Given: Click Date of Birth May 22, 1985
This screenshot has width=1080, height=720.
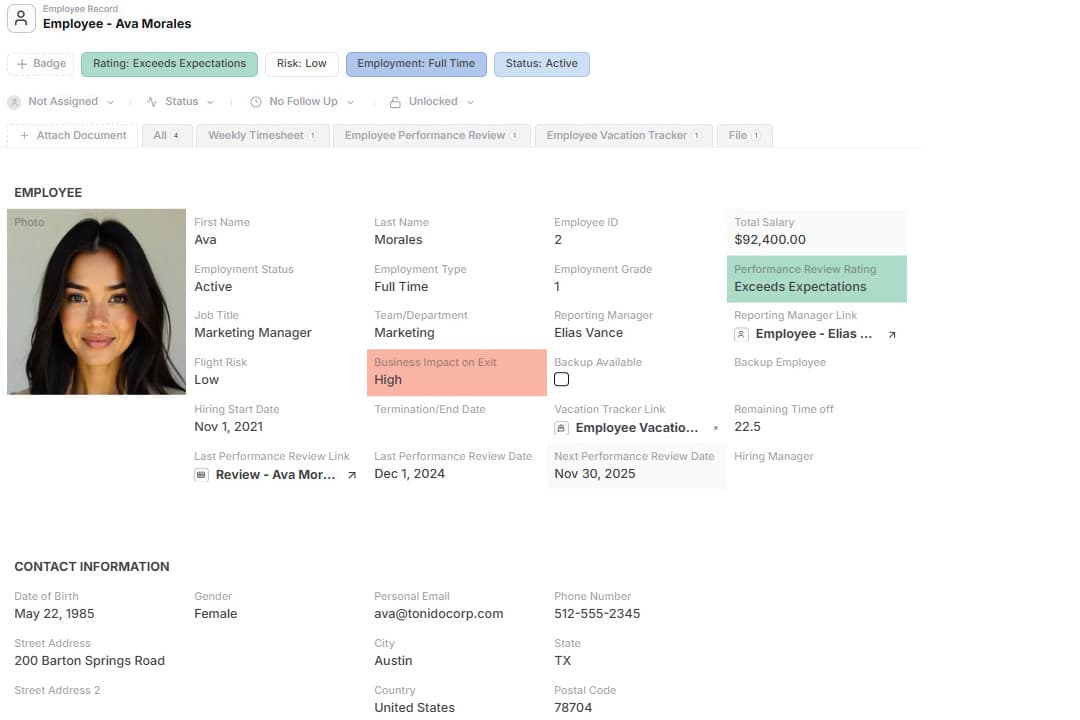Looking at the screenshot, I should coord(54,614).
